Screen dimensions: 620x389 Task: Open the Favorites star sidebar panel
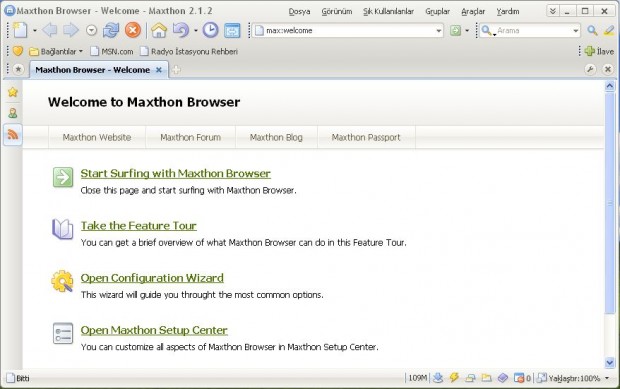point(13,92)
